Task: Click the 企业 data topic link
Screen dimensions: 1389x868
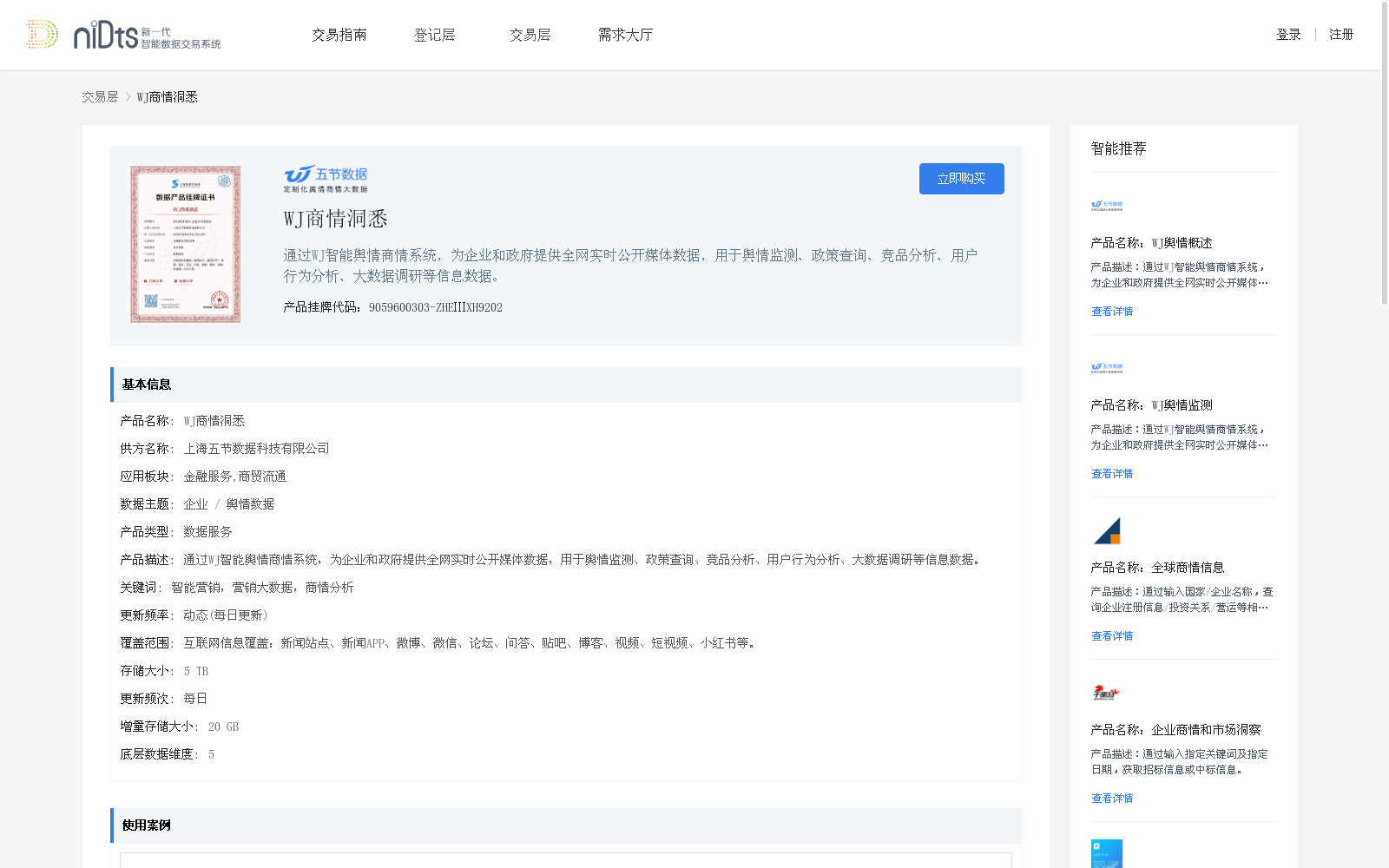Action: click(x=195, y=504)
